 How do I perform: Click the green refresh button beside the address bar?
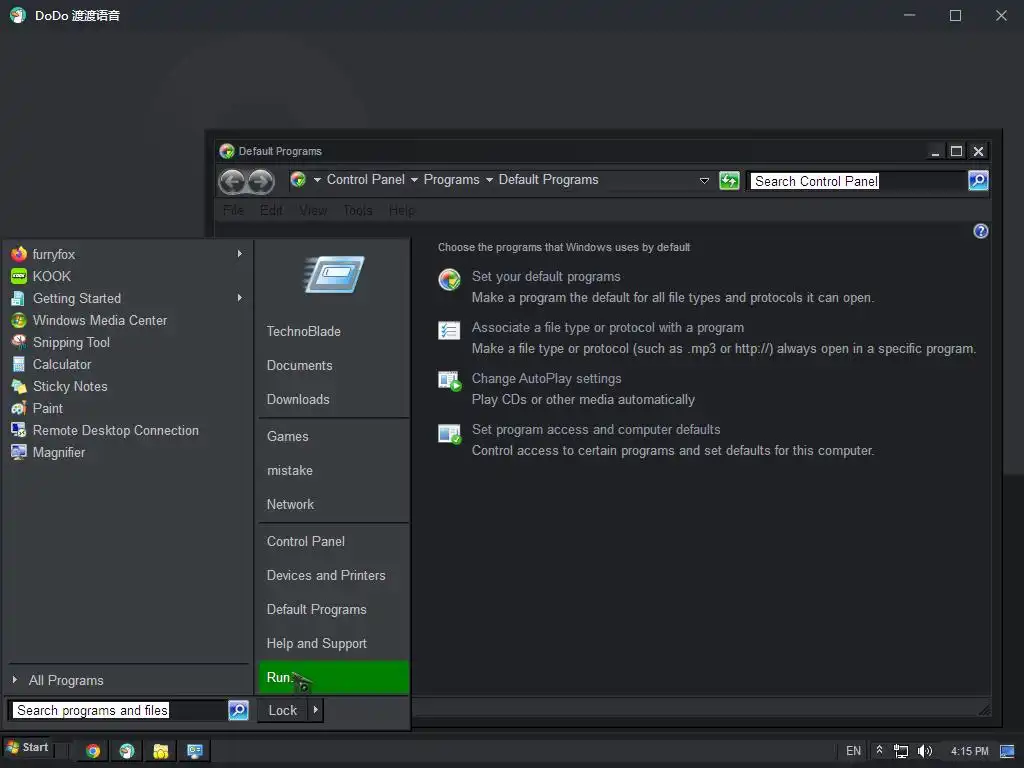[729, 181]
